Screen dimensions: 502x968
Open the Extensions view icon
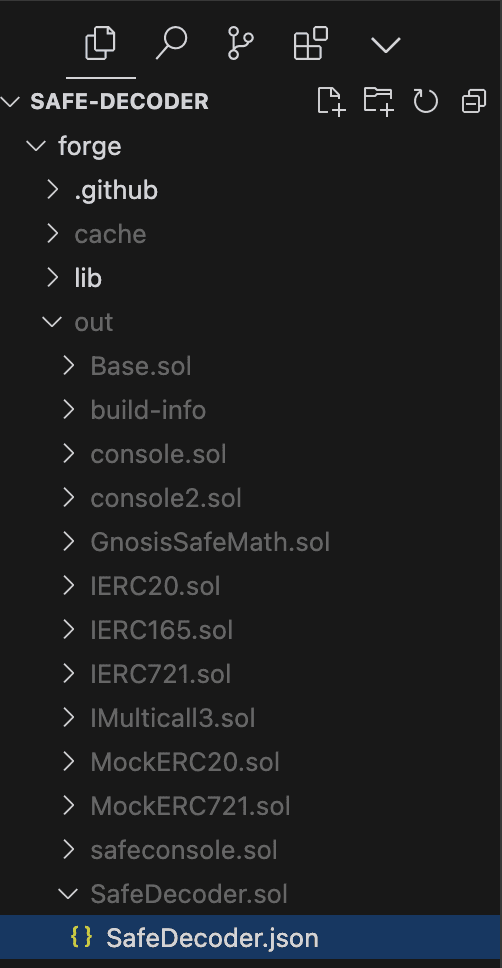tap(311, 44)
